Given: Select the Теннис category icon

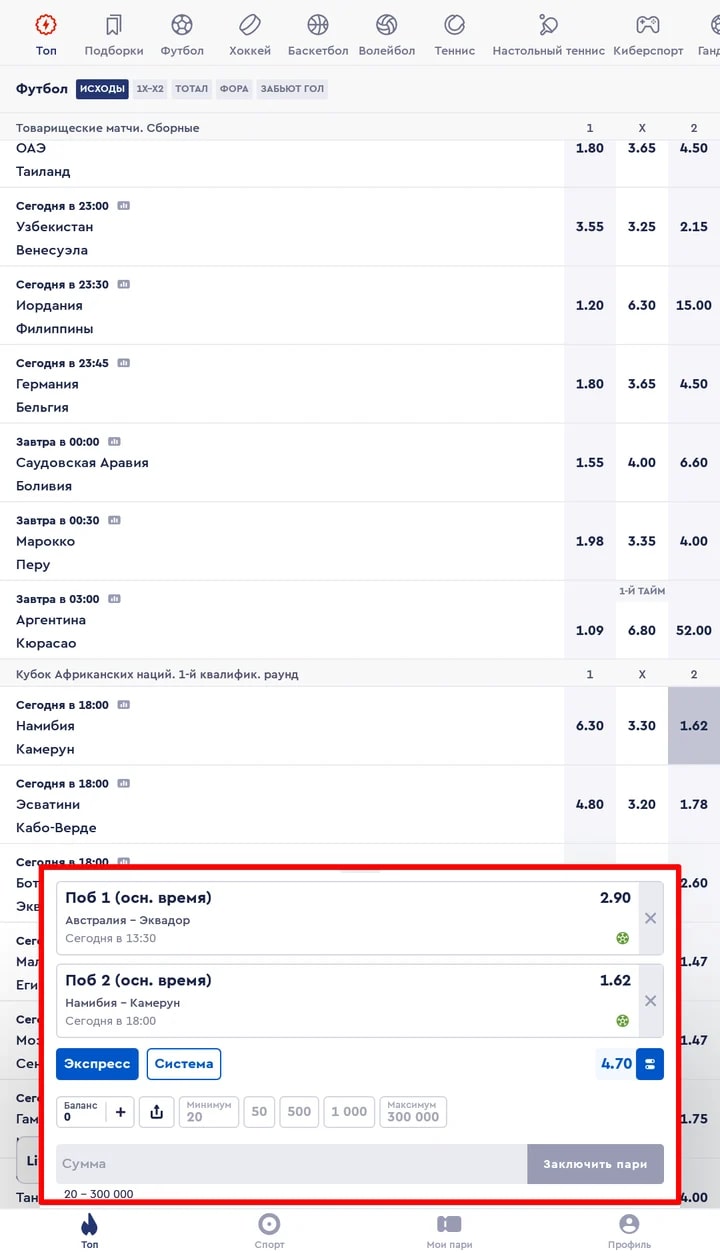Looking at the screenshot, I should point(455,25).
